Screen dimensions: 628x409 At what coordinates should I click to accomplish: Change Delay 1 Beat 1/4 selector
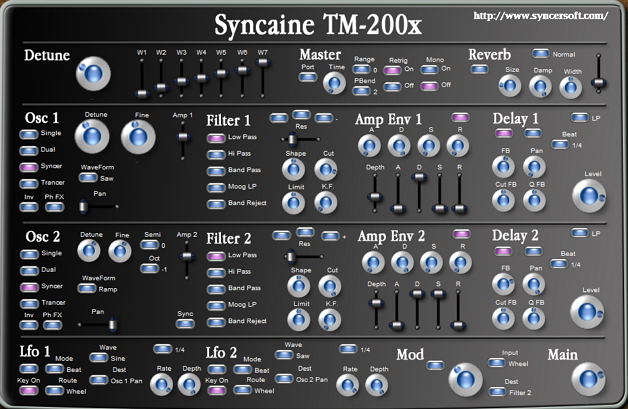pyautogui.click(x=560, y=144)
